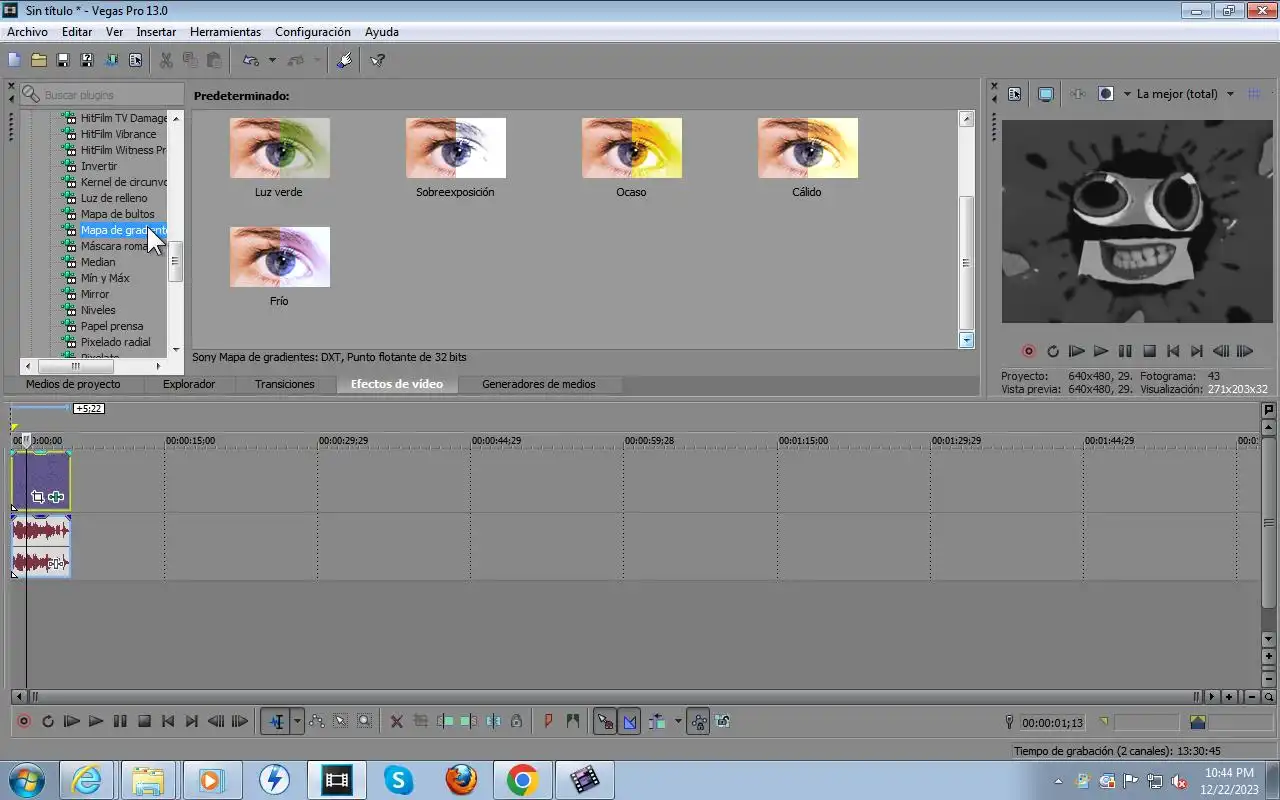This screenshot has height=800, width=1280.
Task: Click Stop button in preview window
Action: 1149,351
